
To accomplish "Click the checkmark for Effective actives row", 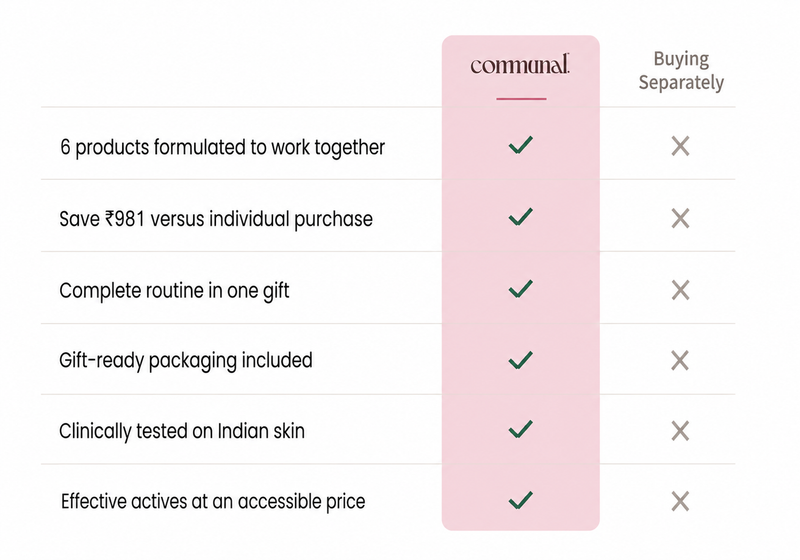I will pyautogui.click(x=521, y=500).
